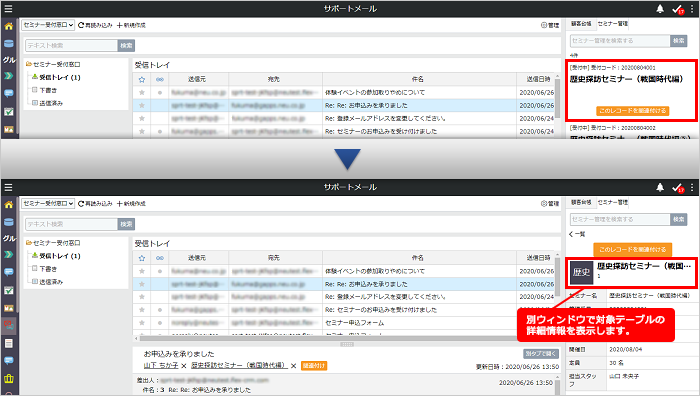Toggle star on highlighted お申込み row, lower screenshot
This screenshot has width=700, height=396.
click(x=142, y=284)
